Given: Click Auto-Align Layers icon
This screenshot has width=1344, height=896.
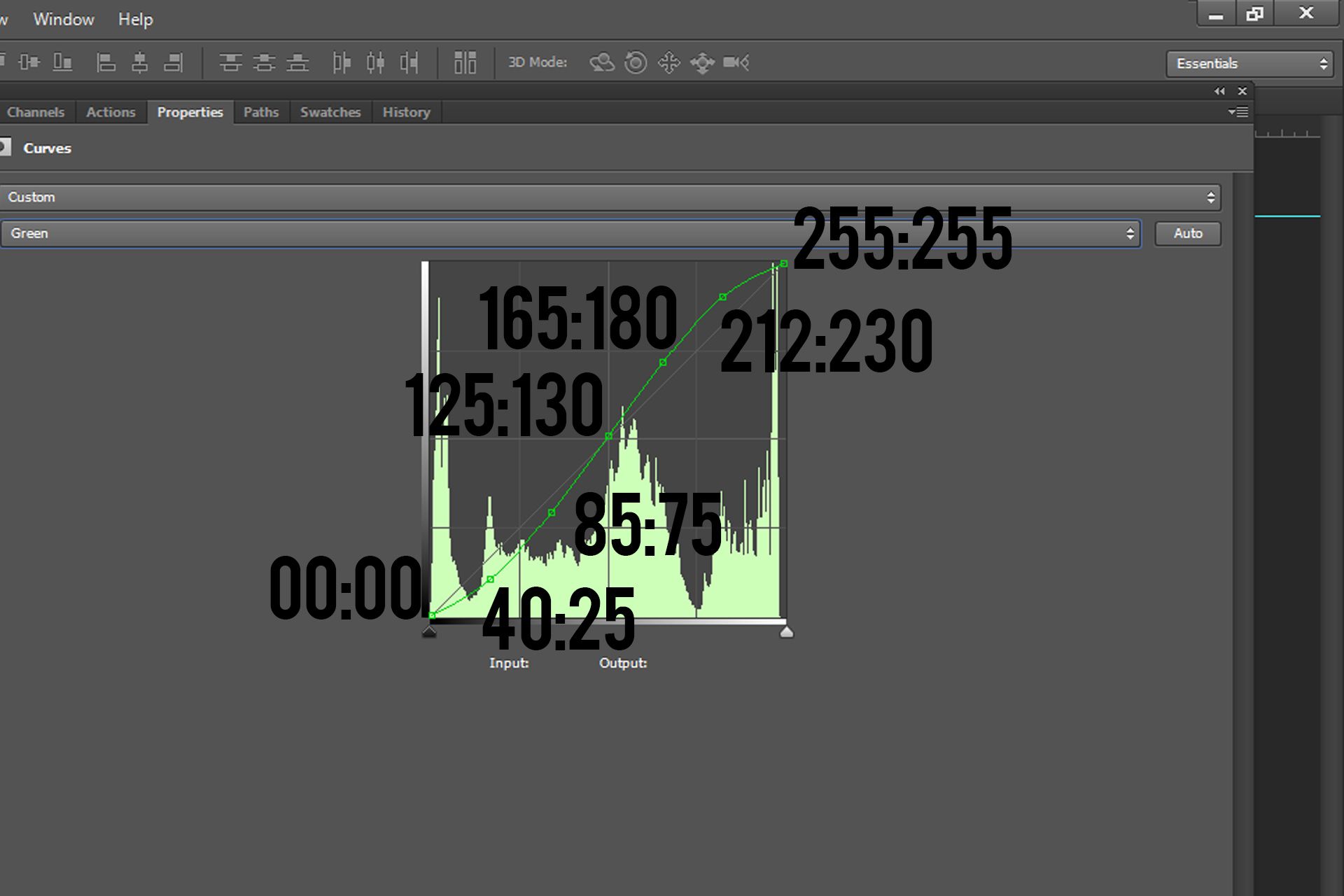Looking at the screenshot, I should pyautogui.click(x=465, y=63).
